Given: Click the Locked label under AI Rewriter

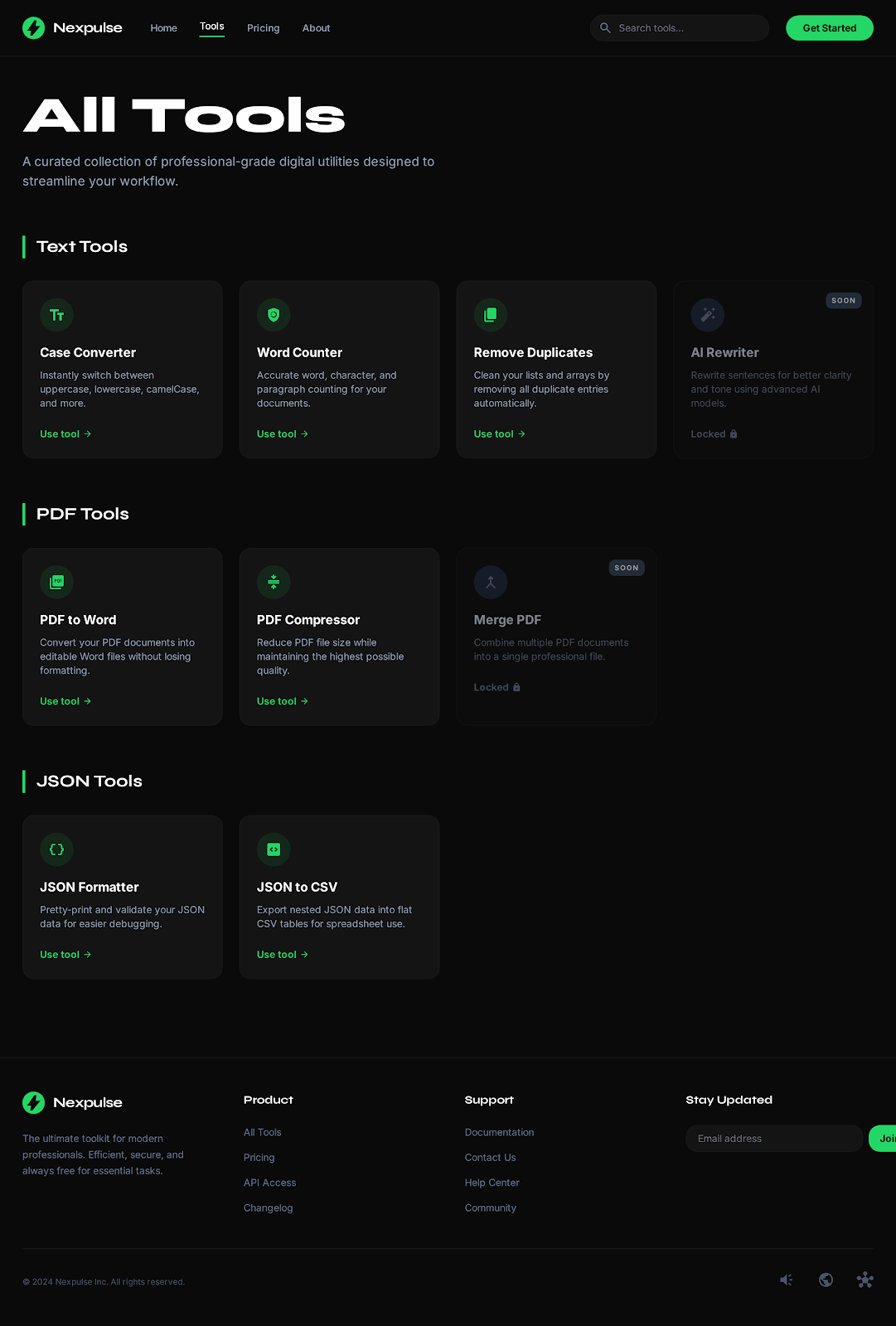Looking at the screenshot, I should click(x=709, y=433).
